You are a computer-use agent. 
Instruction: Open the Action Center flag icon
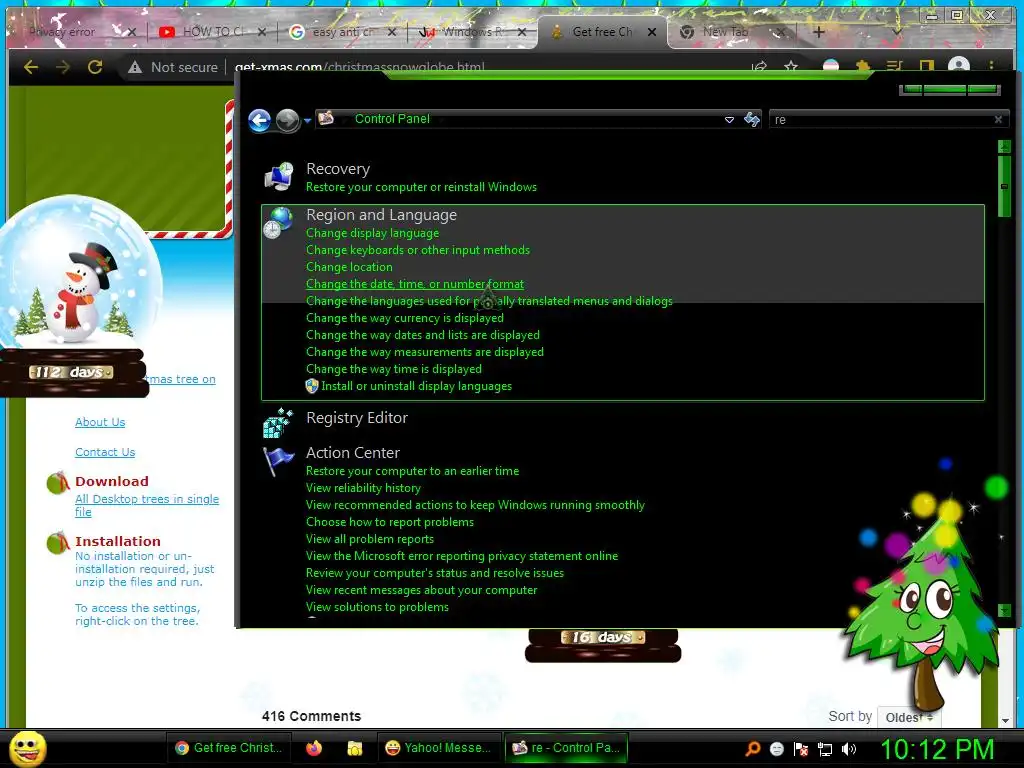click(278, 461)
